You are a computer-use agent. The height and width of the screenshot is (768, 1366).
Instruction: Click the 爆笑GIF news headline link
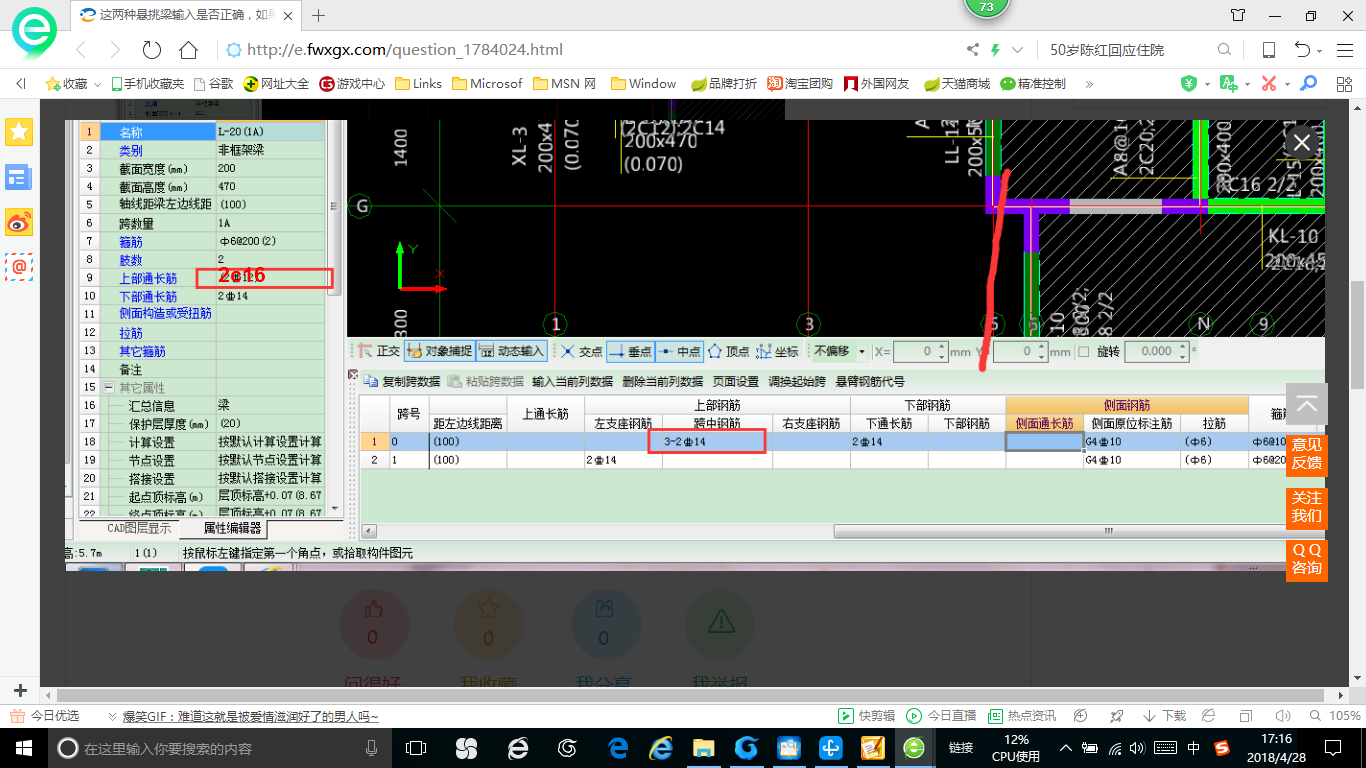[251, 716]
